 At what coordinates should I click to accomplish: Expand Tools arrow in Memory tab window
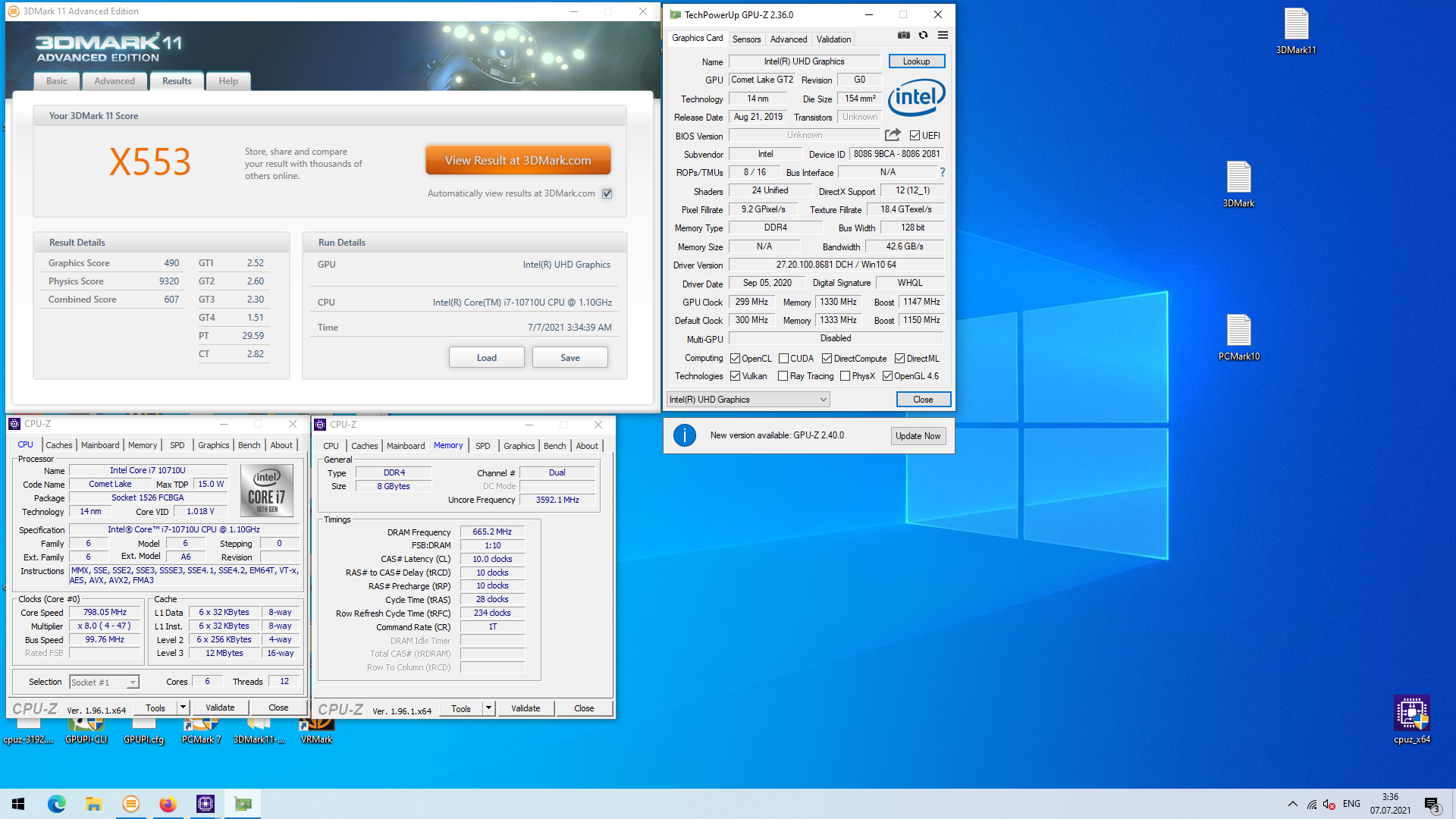point(488,708)
